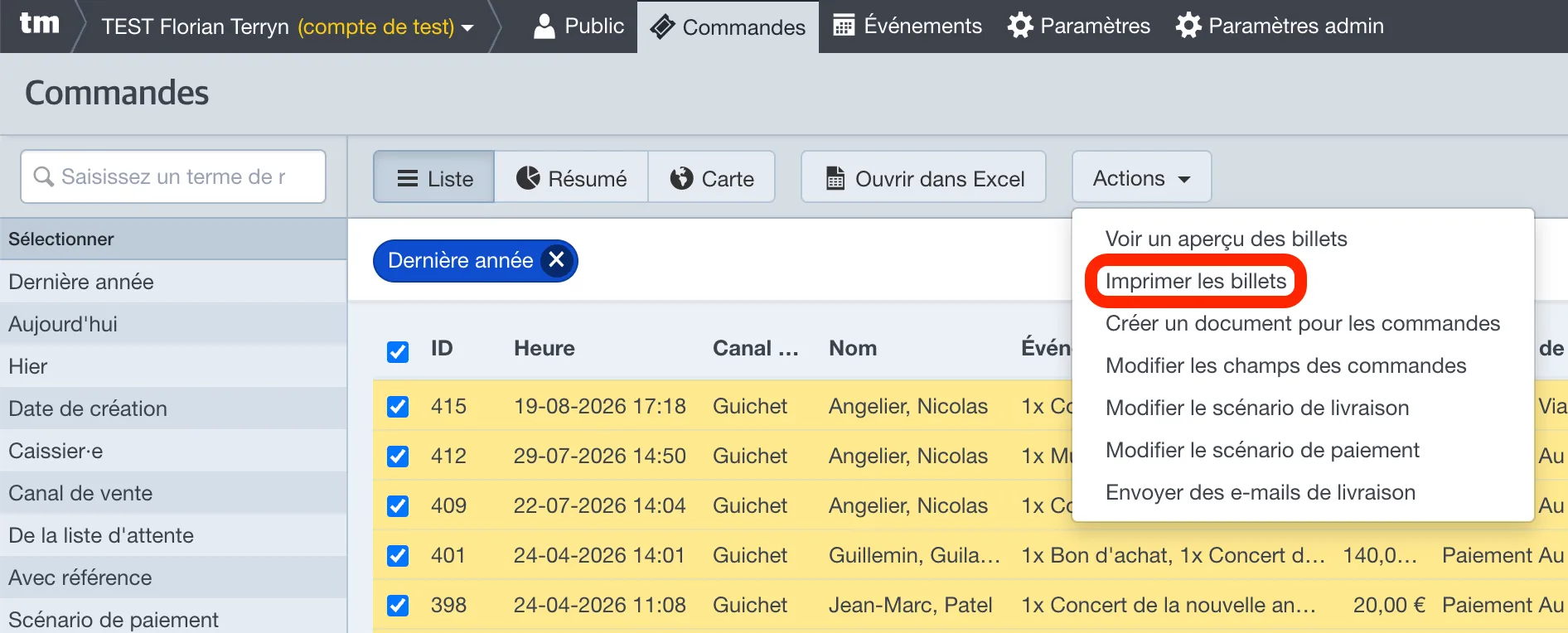Uncheck order 398 checkbox

coord(398,605)
